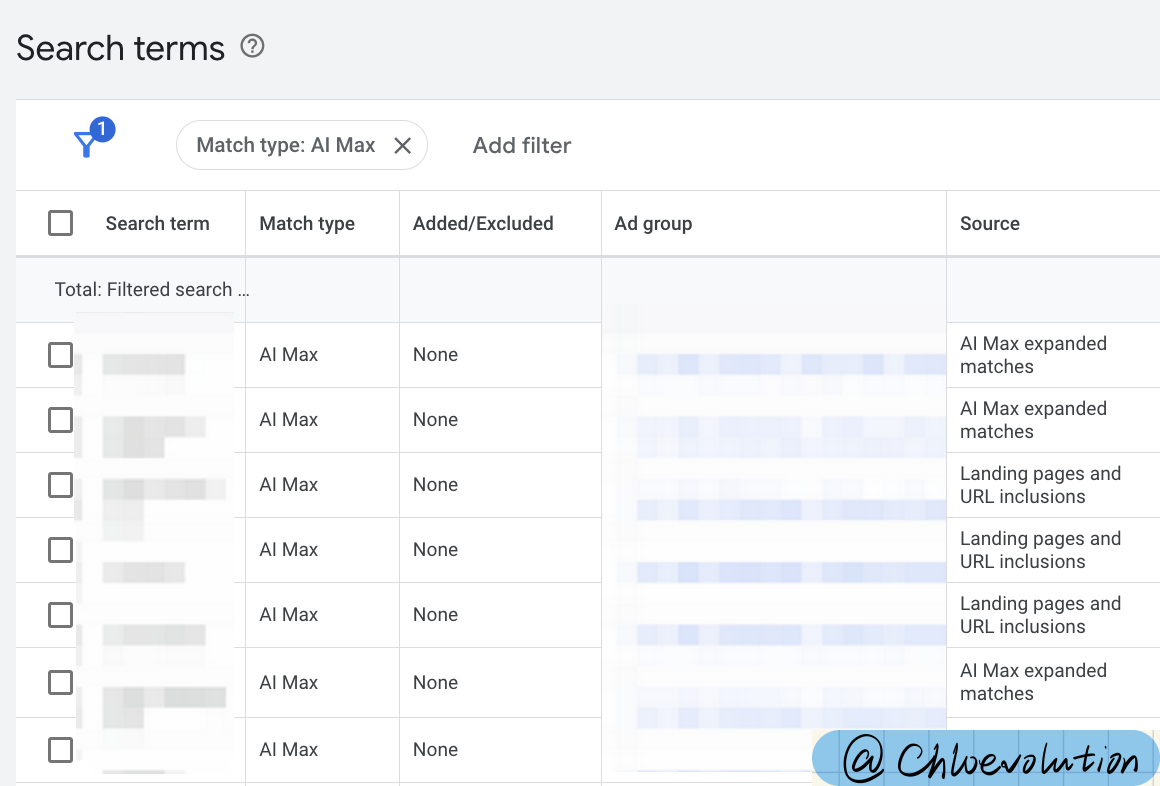
Task: Edit the Match type: AI Max filter chip
Action: pos(286,145)
